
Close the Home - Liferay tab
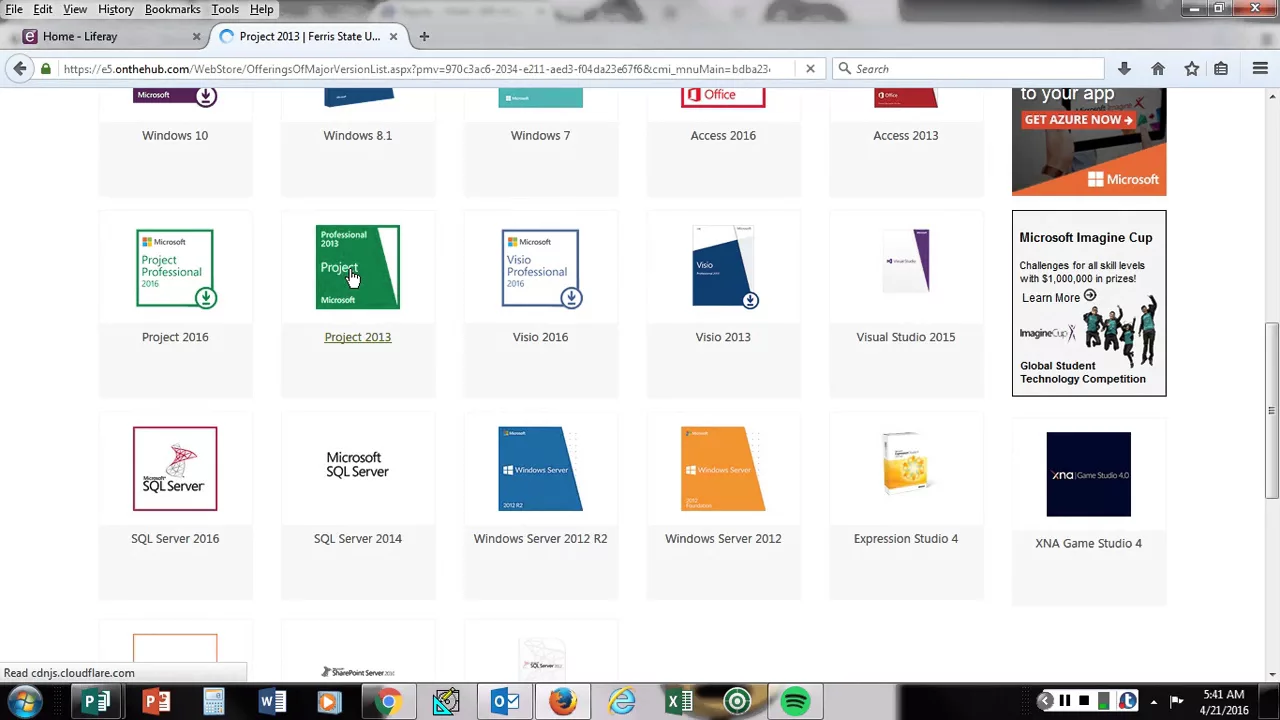196,36
